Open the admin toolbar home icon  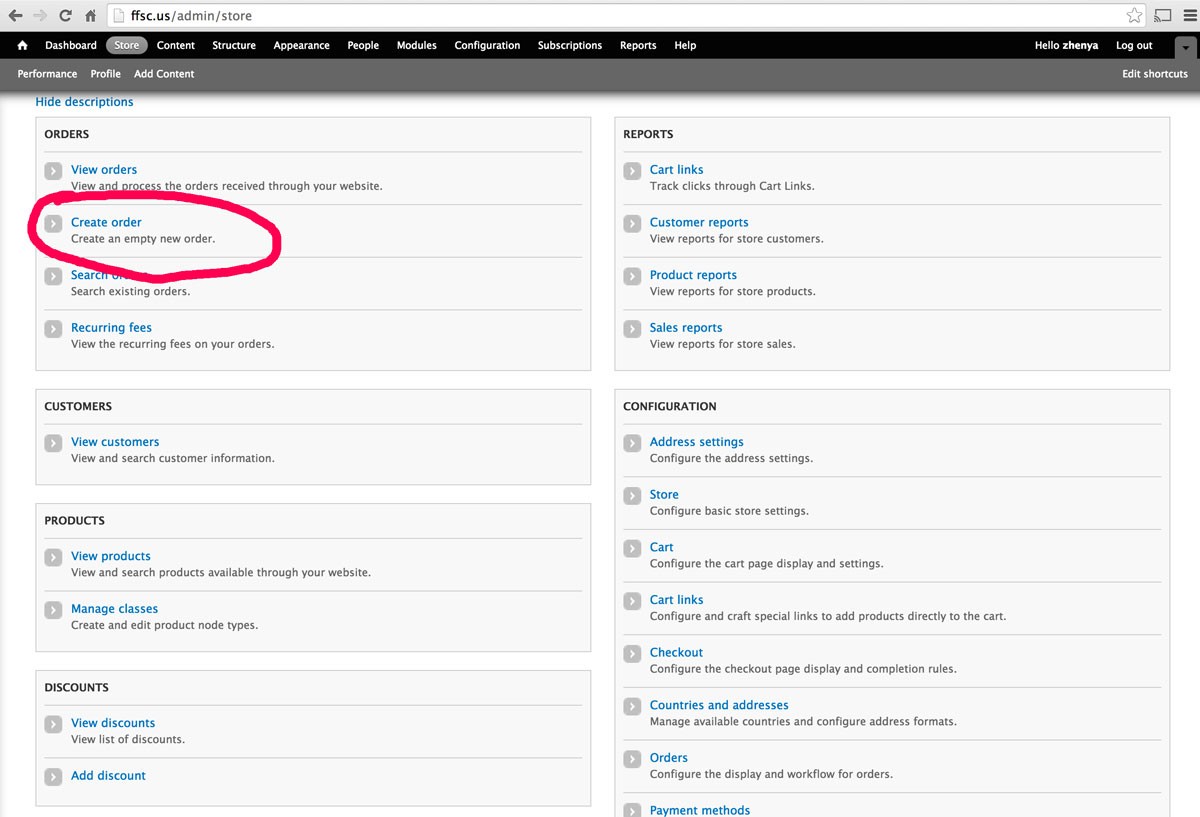tap(23, 45)
